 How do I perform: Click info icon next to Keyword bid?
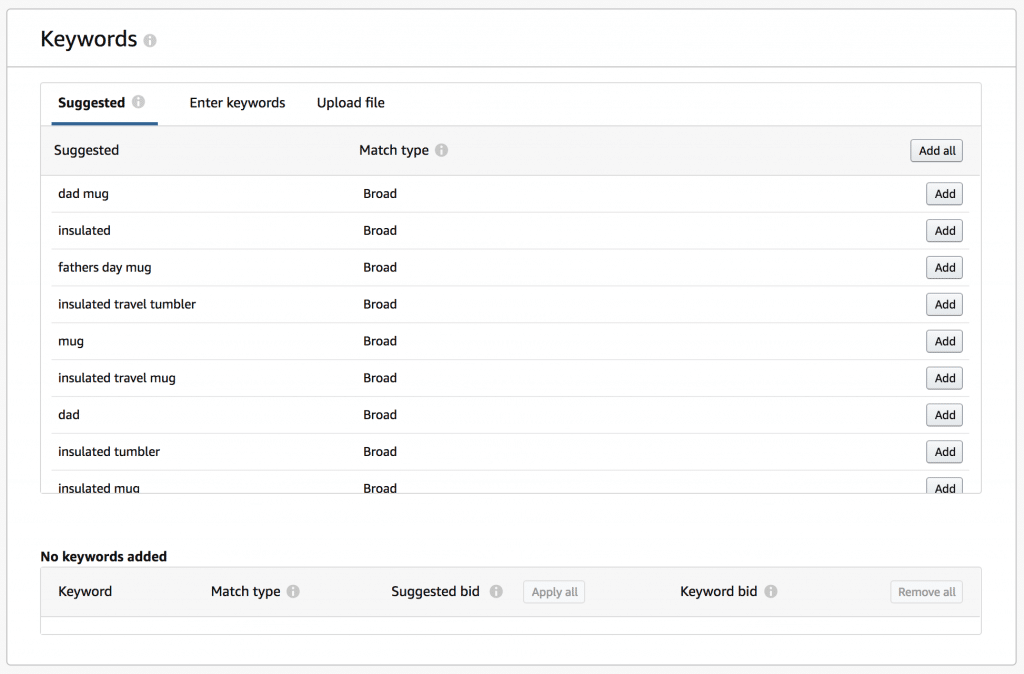[771, 591]
